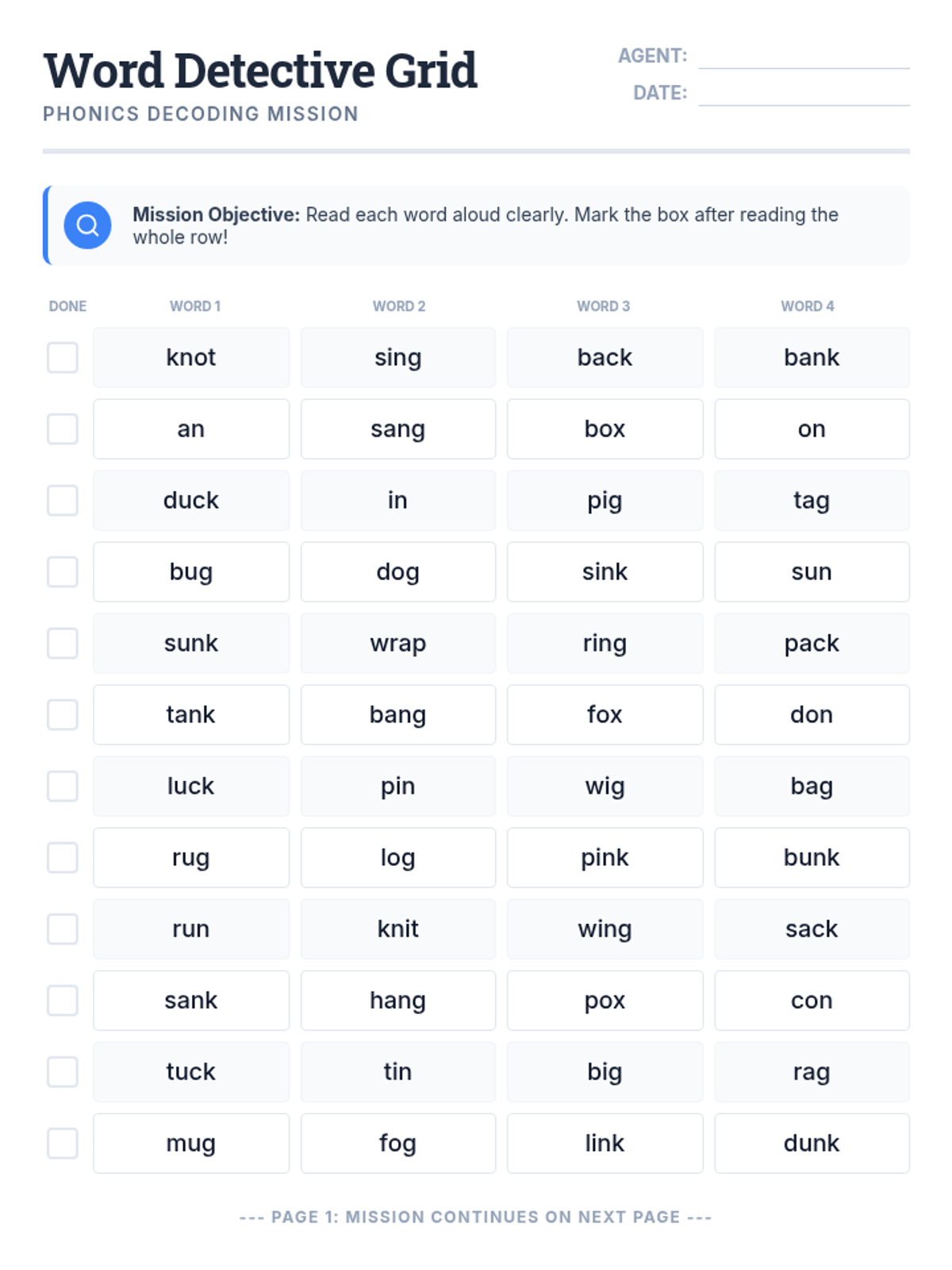Click the word 'knit'

pos(397,929)
